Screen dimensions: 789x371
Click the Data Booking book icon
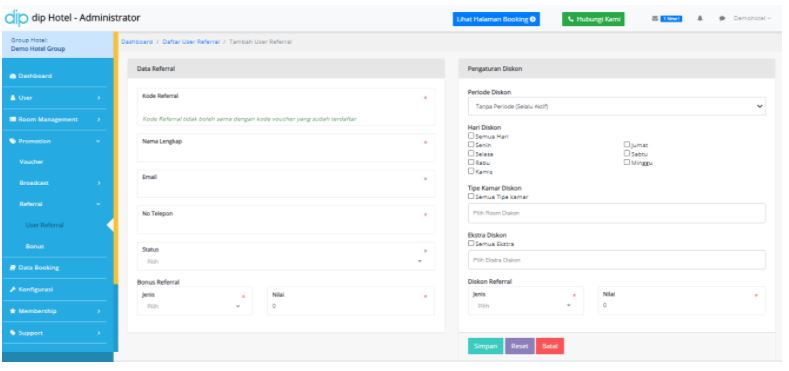coord(13,268)
